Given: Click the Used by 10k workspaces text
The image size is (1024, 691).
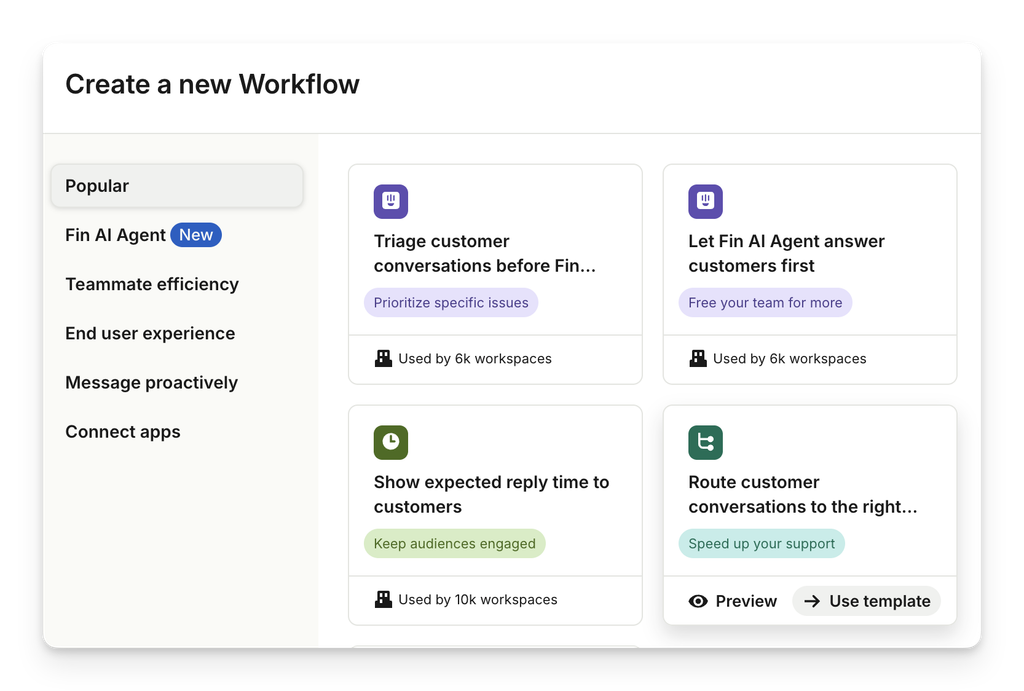Looking at the screenshot, I should 478,600.
